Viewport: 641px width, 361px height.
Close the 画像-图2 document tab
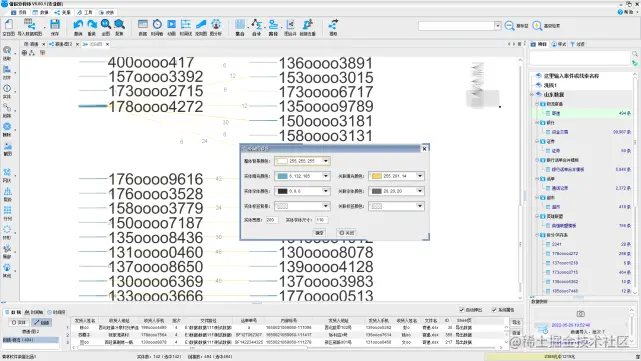coord(77,44)
